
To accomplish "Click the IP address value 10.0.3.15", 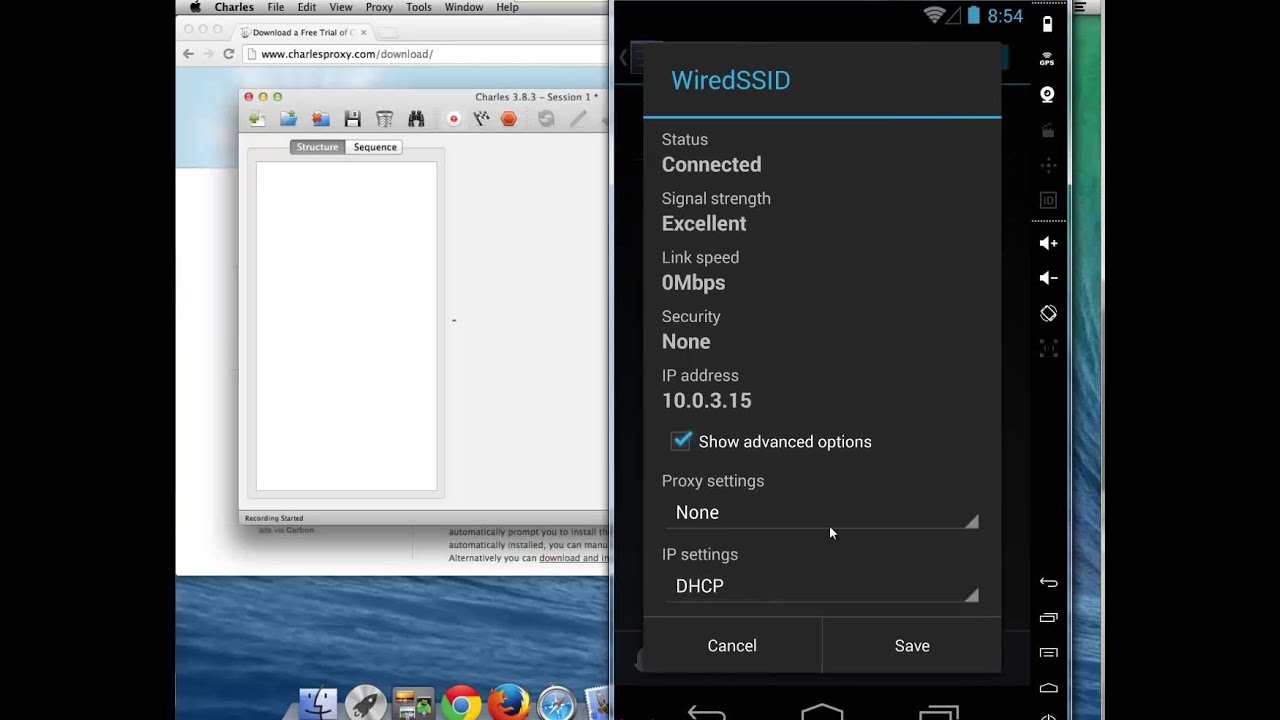I will coord(707,401).
